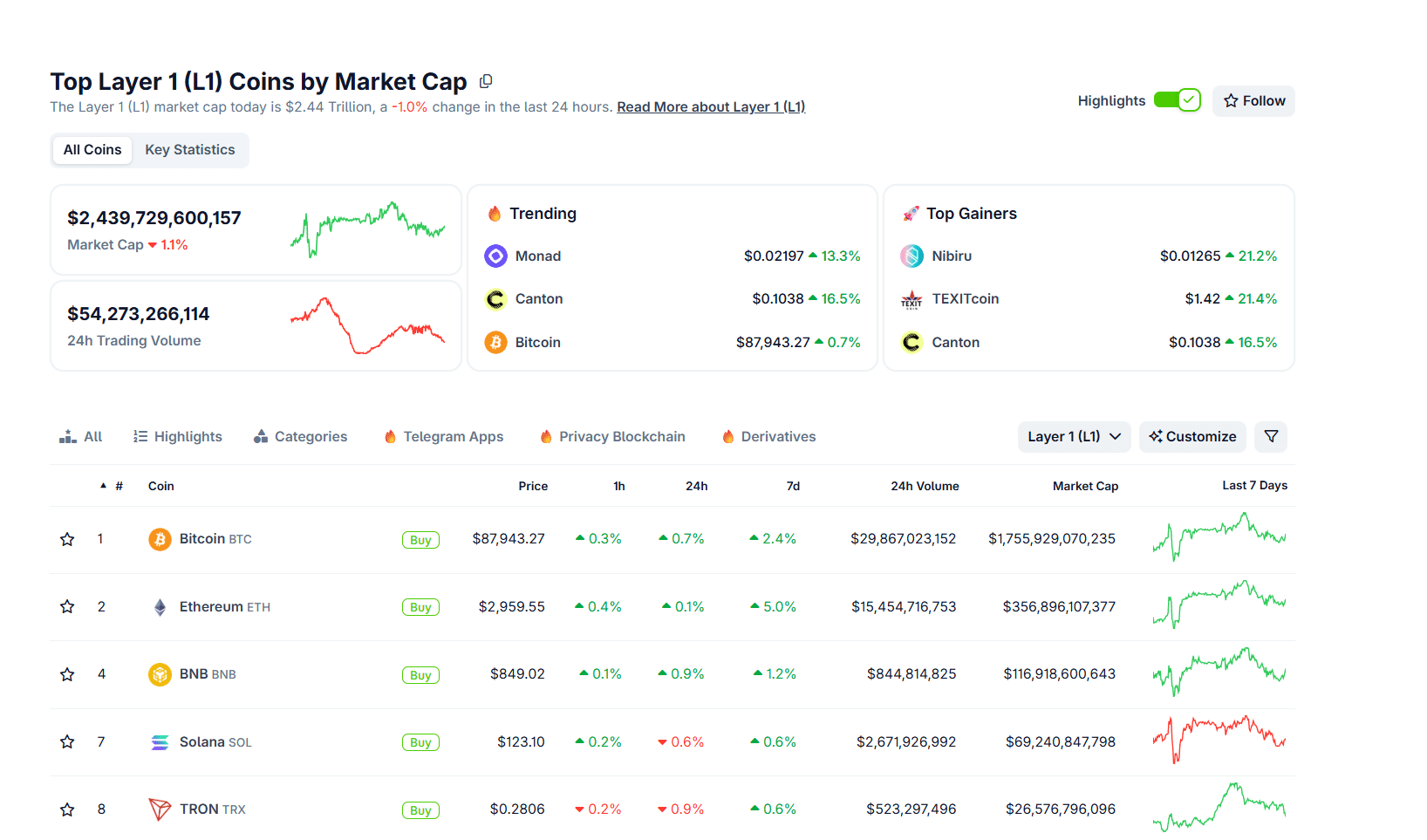
Task: Open Bitcoin's Last 7 Days sparkline chart
Action: click(x=1219, y=536)
